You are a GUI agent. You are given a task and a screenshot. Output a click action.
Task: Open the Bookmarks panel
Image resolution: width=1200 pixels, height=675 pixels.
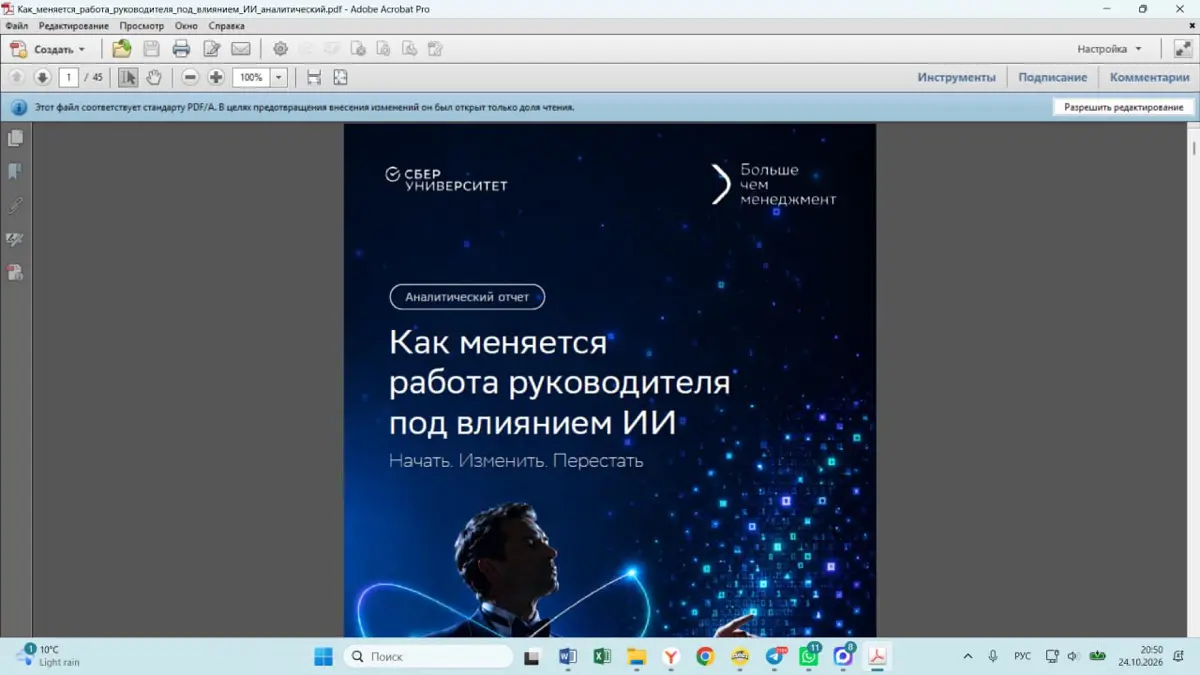pyautogui.click(x=15, y=172)
